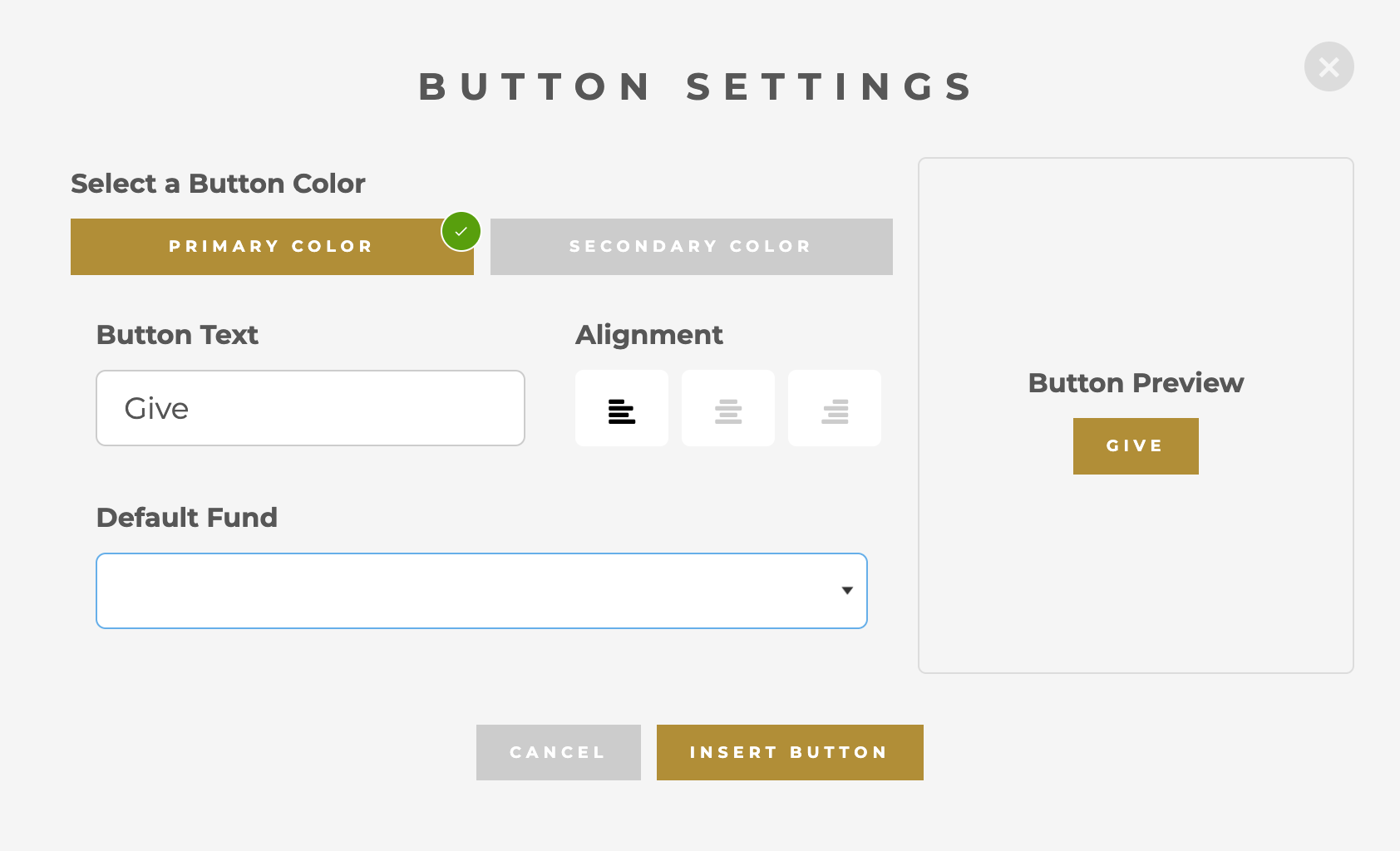Click the GIVE preview button
Viewport: 1400px width, 851px height.
1136,446
